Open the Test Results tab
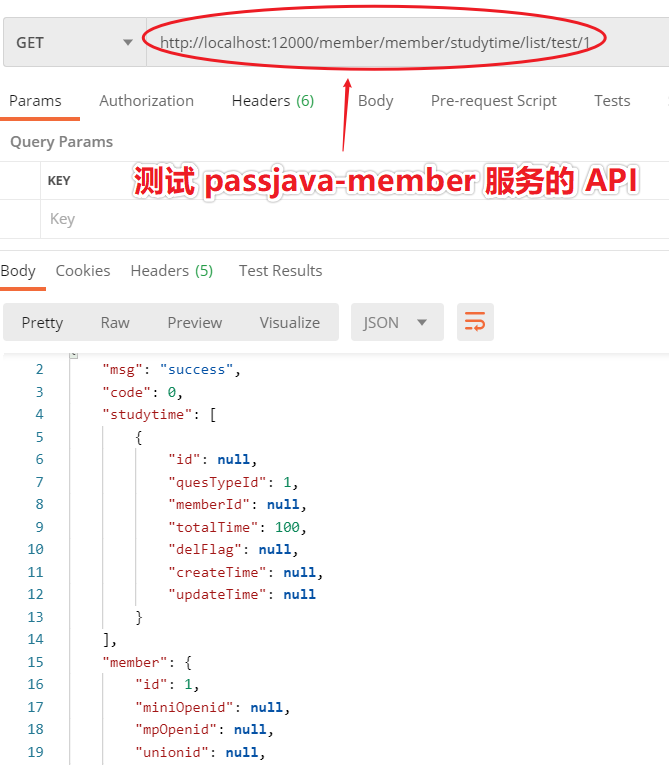 coord(280,271)
